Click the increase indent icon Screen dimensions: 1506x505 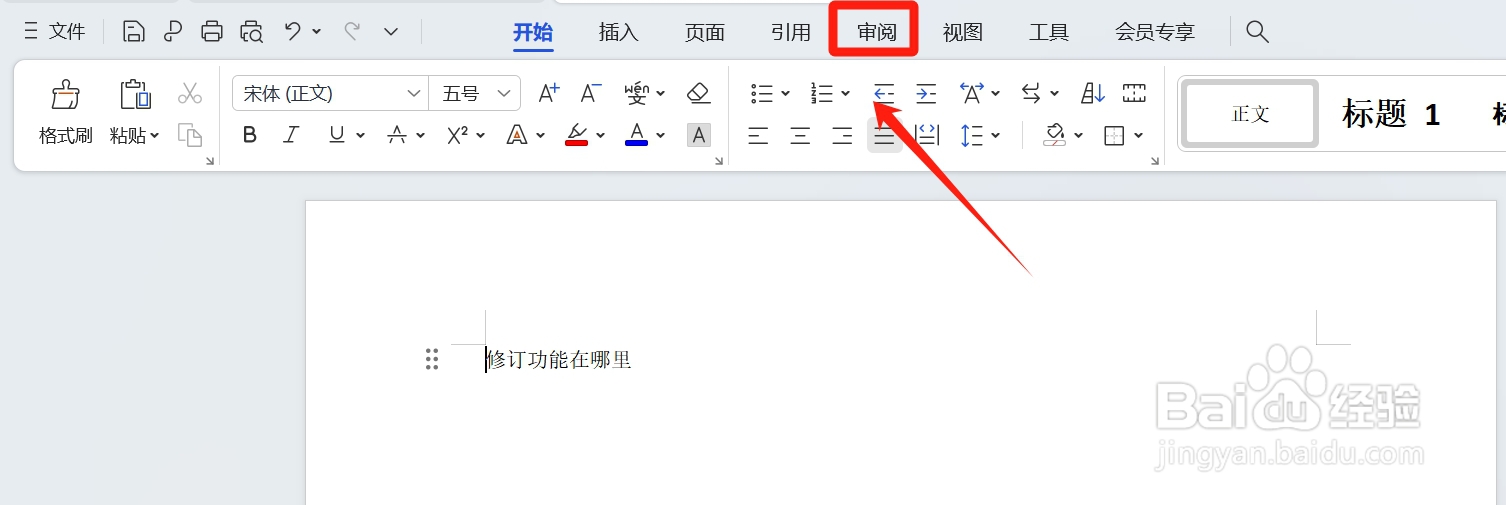coord(927,94)
